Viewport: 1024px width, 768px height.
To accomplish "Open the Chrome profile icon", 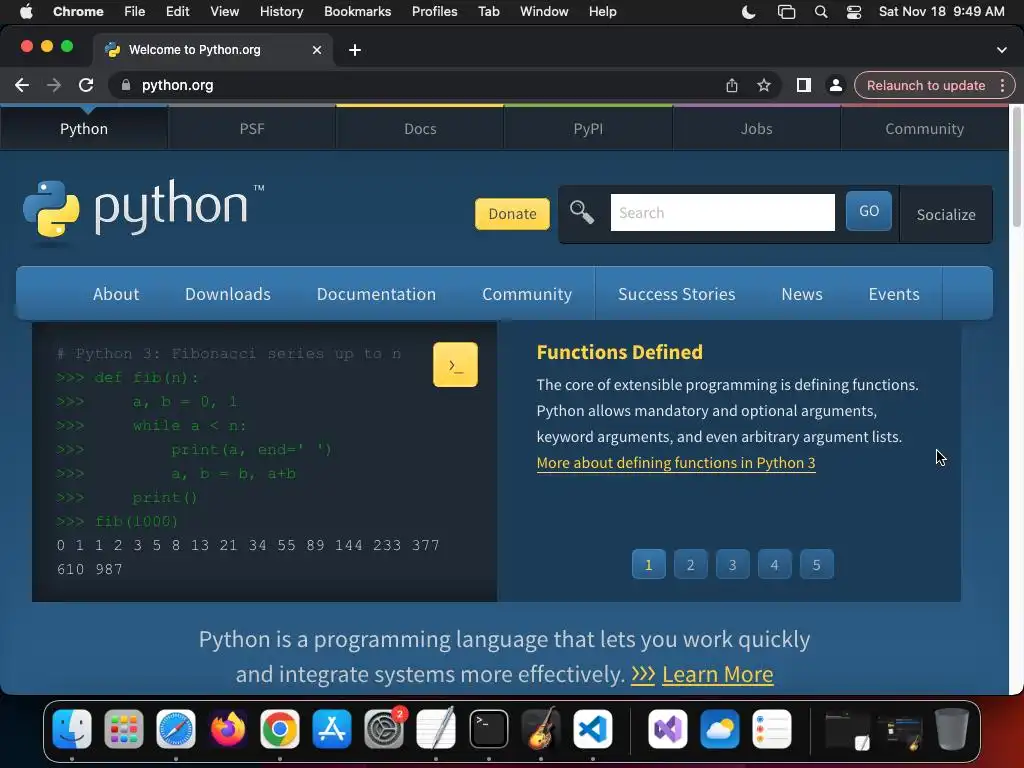I will click(835, 86).
